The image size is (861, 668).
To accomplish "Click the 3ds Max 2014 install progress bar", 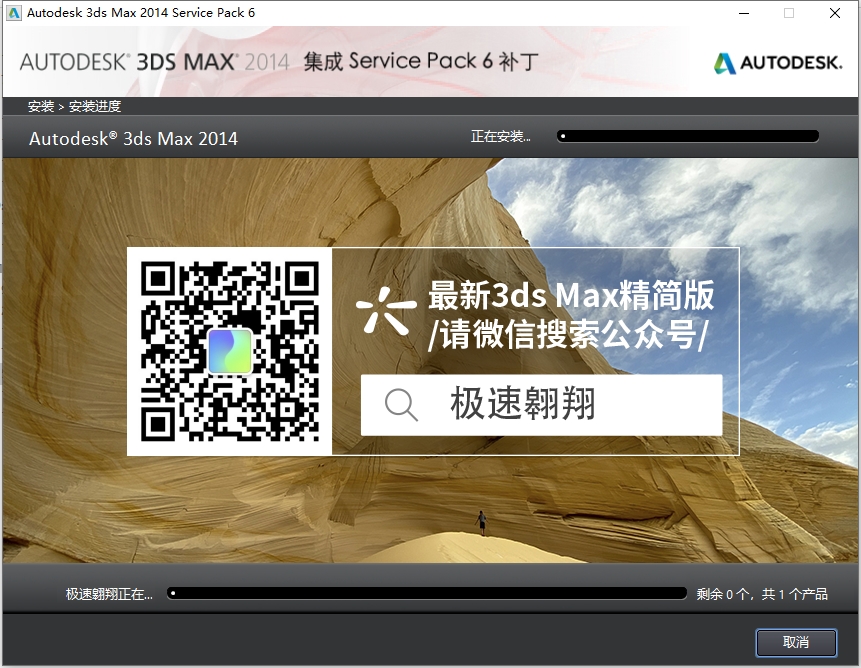I will [x=688, y=136].
